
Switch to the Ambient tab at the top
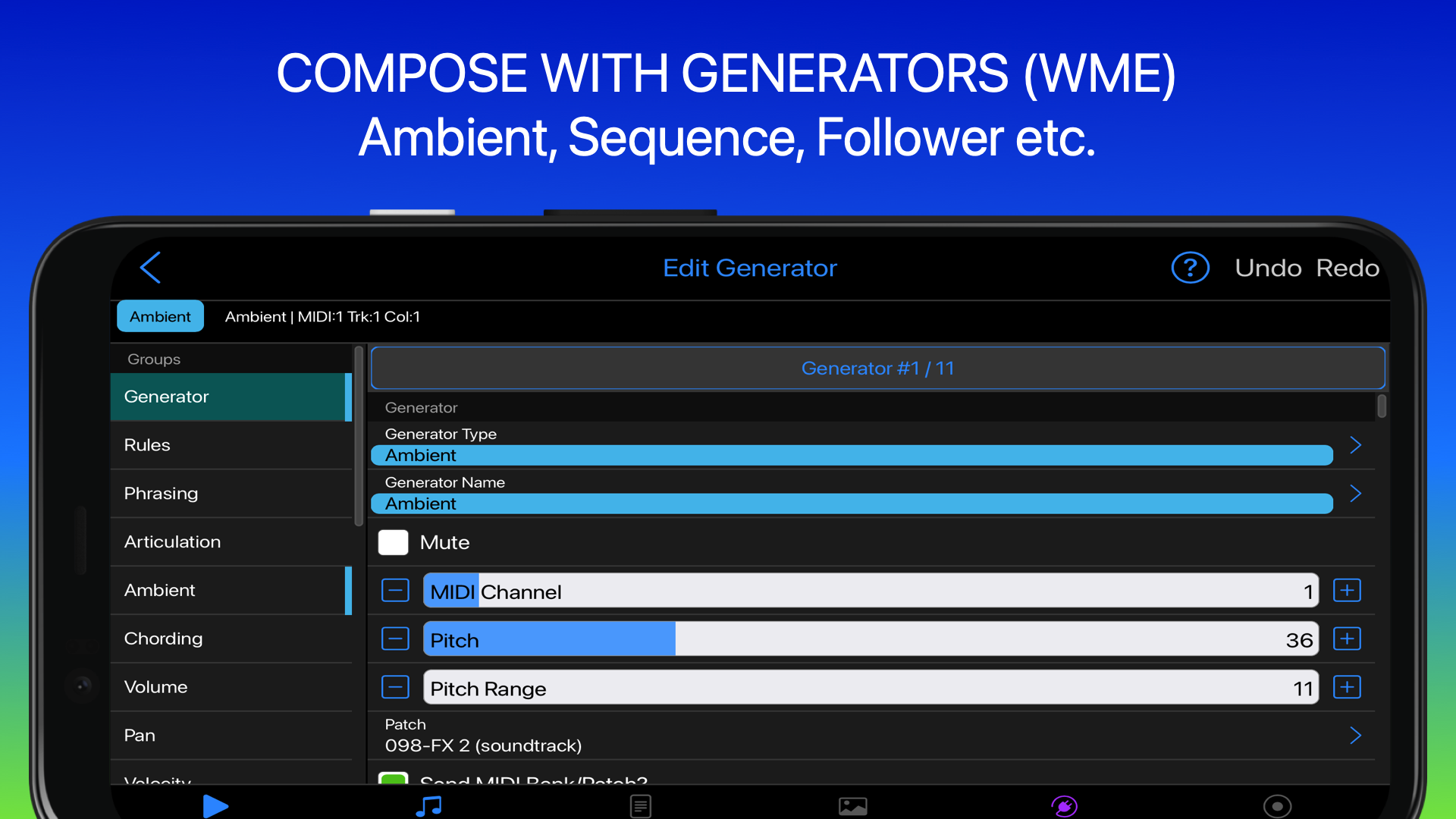tap(160, 316)
